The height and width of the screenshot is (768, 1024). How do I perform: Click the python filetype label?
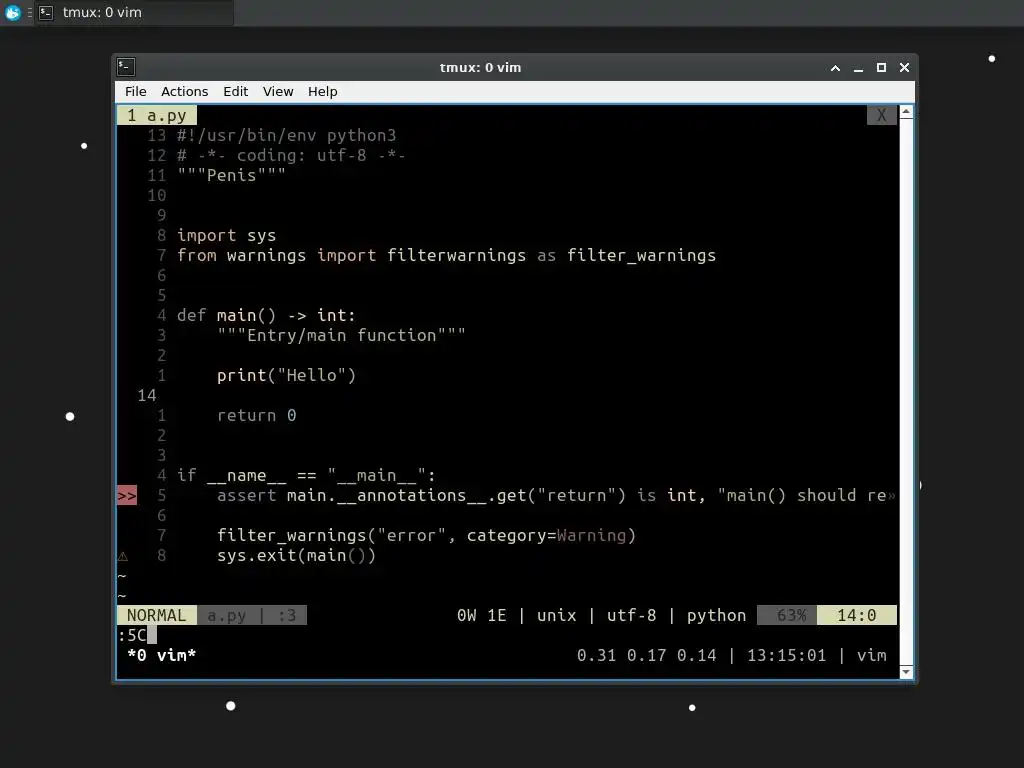[x=716, y=615]
